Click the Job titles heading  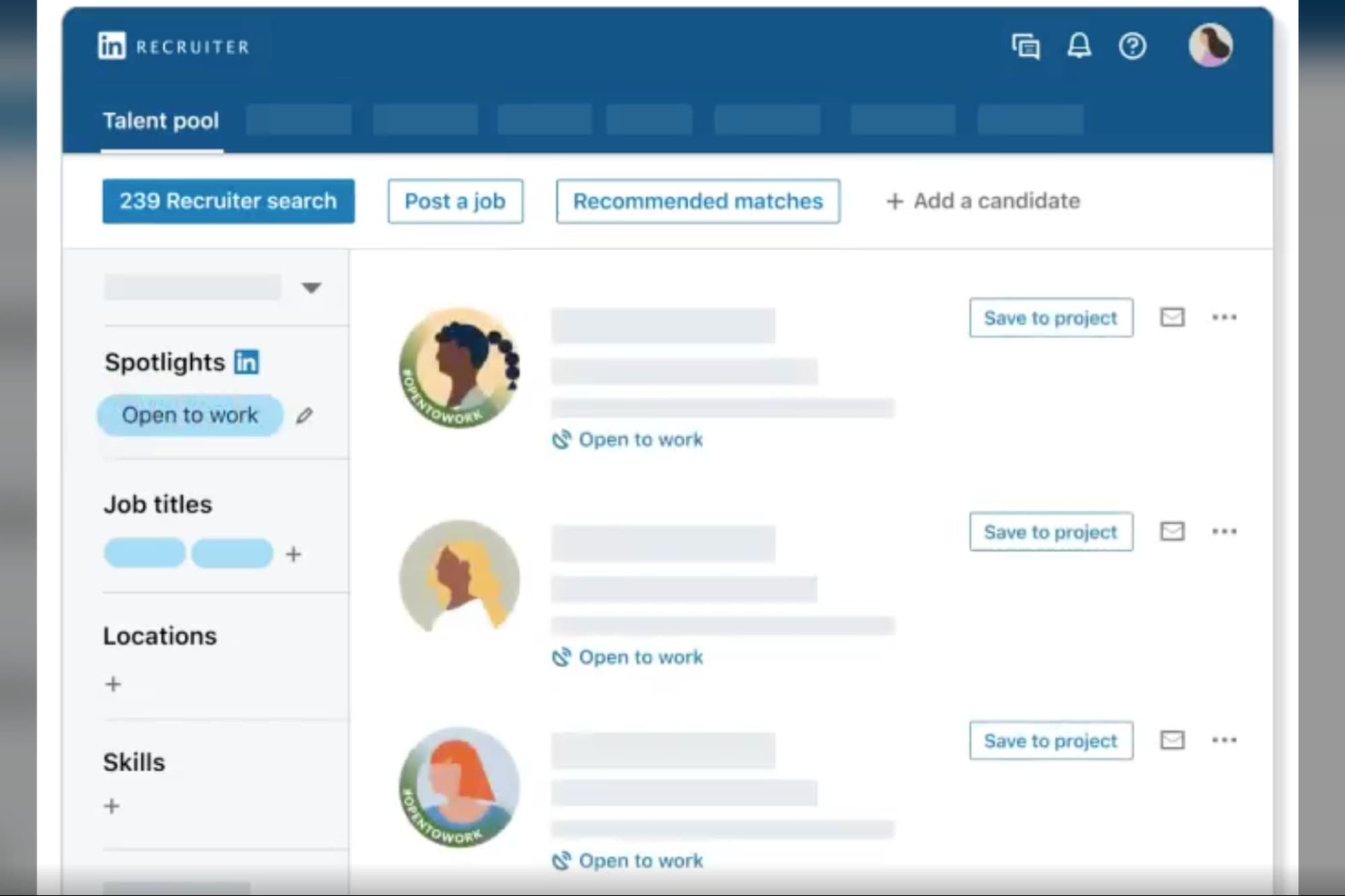coord(158,505)
